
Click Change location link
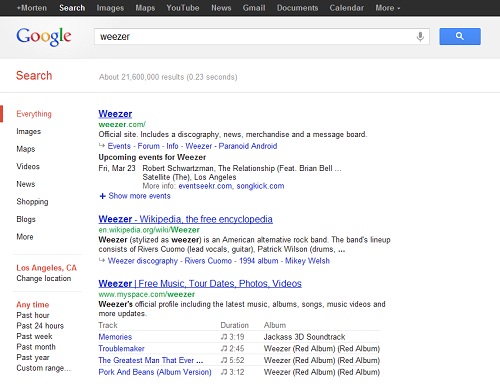pyautogui.click(x=44, y=278)
